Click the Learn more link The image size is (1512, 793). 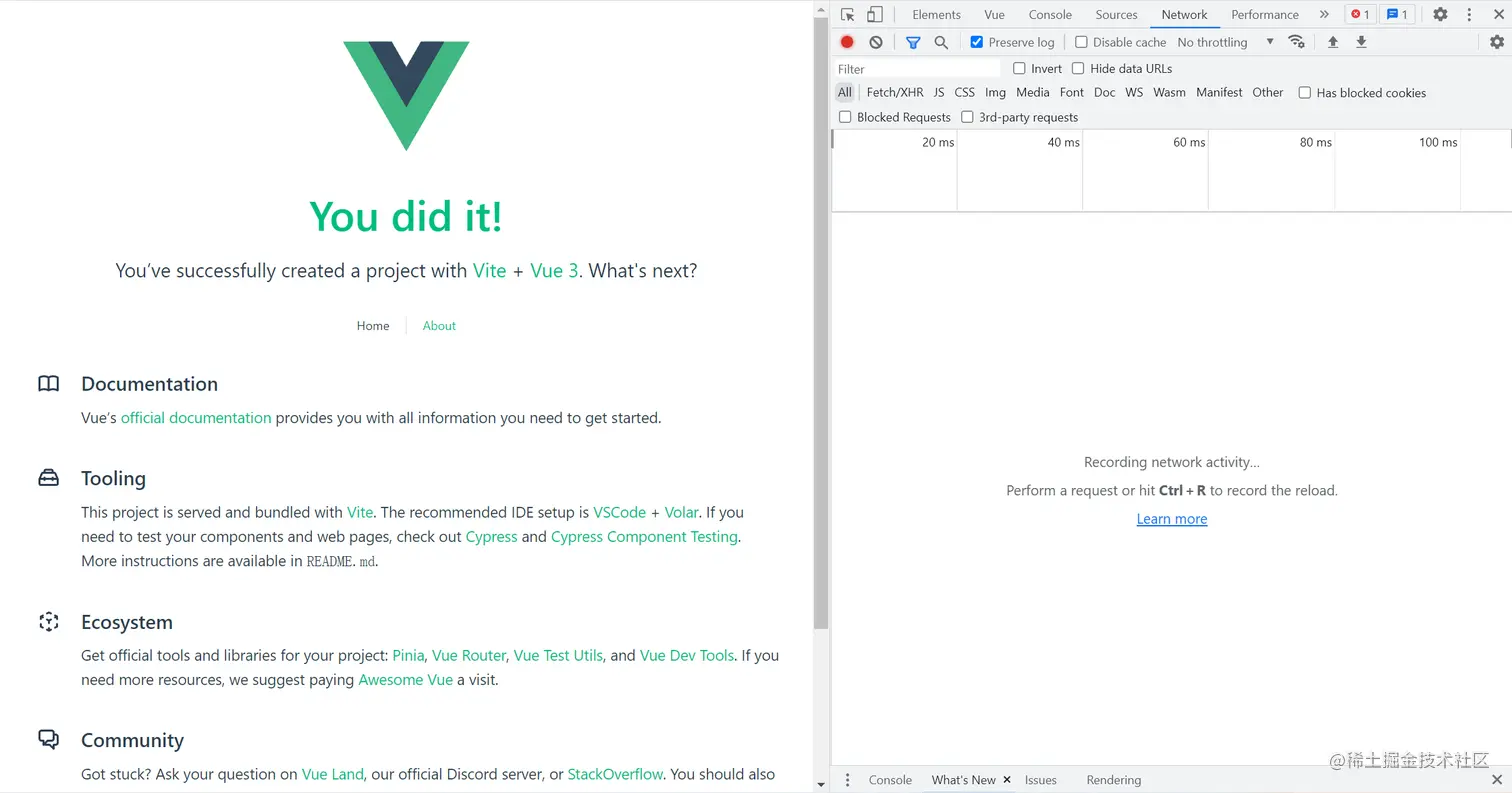1172,519
